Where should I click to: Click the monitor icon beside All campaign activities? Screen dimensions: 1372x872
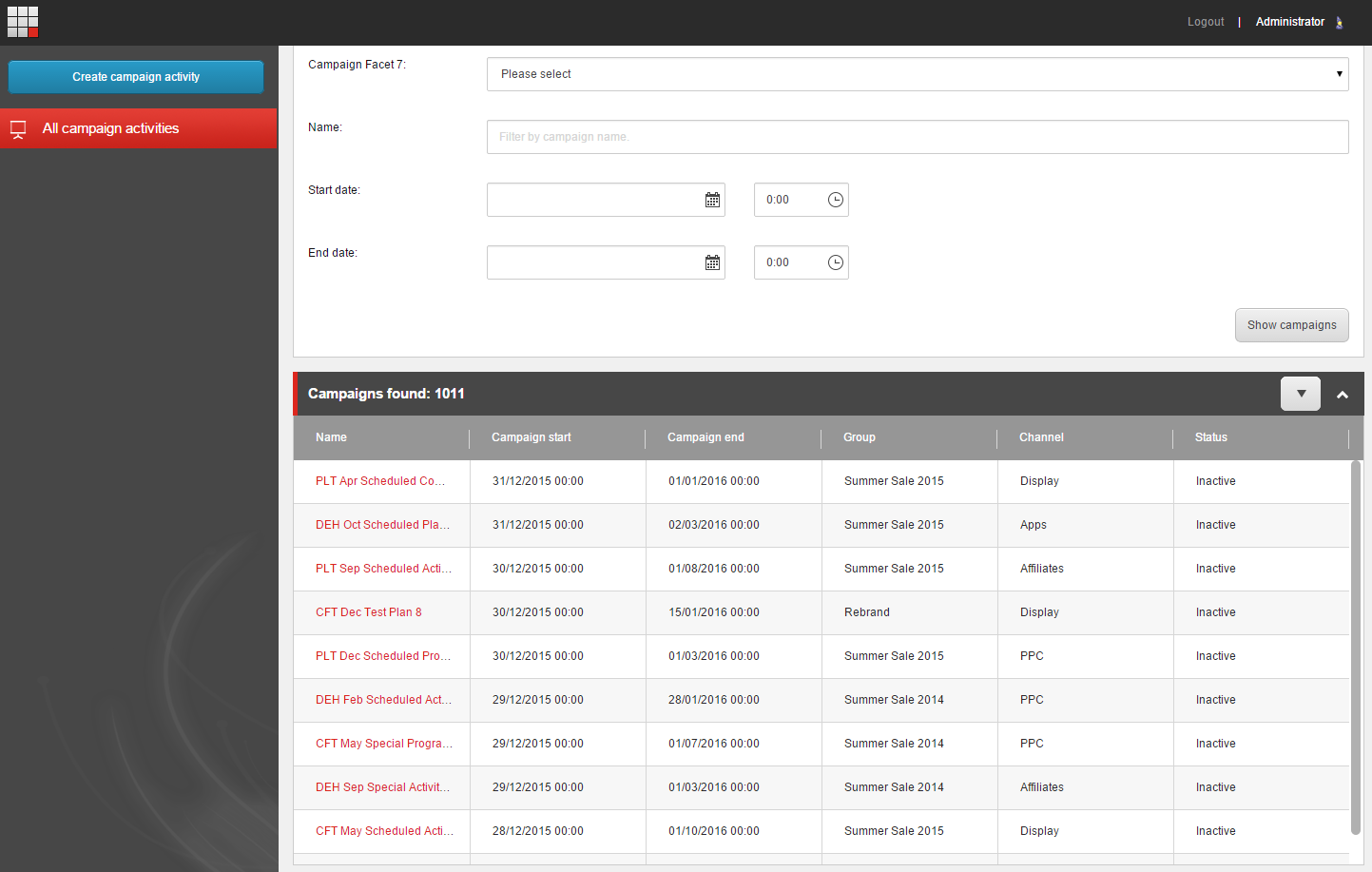pyautogui.click(x=17, y=128)
